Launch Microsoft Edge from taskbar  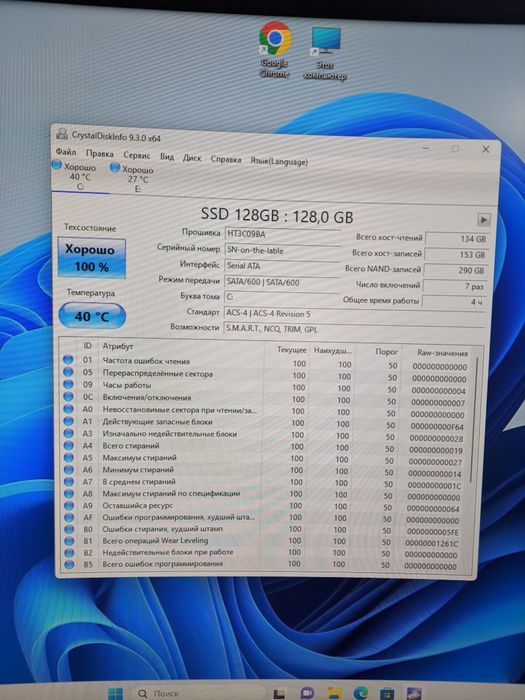(360, 693)
